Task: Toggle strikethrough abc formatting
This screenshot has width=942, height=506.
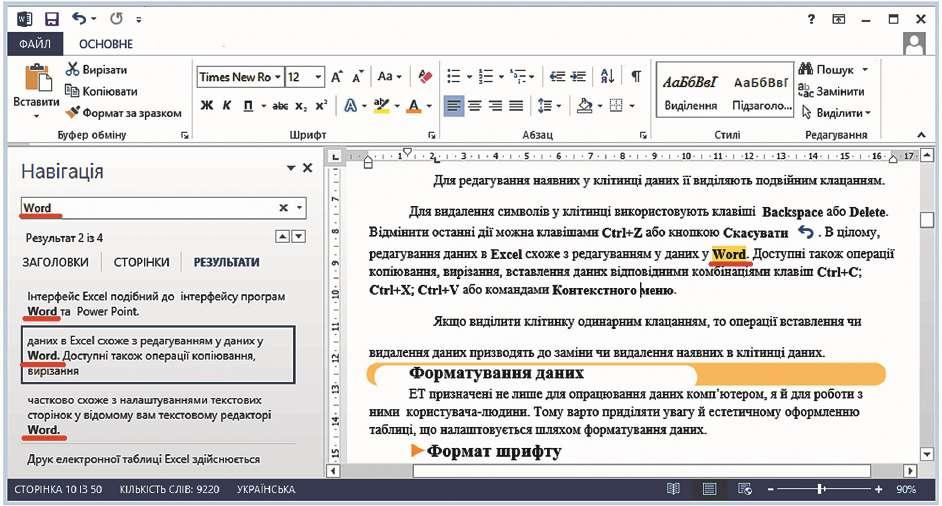Action: (x=280, y=106)
